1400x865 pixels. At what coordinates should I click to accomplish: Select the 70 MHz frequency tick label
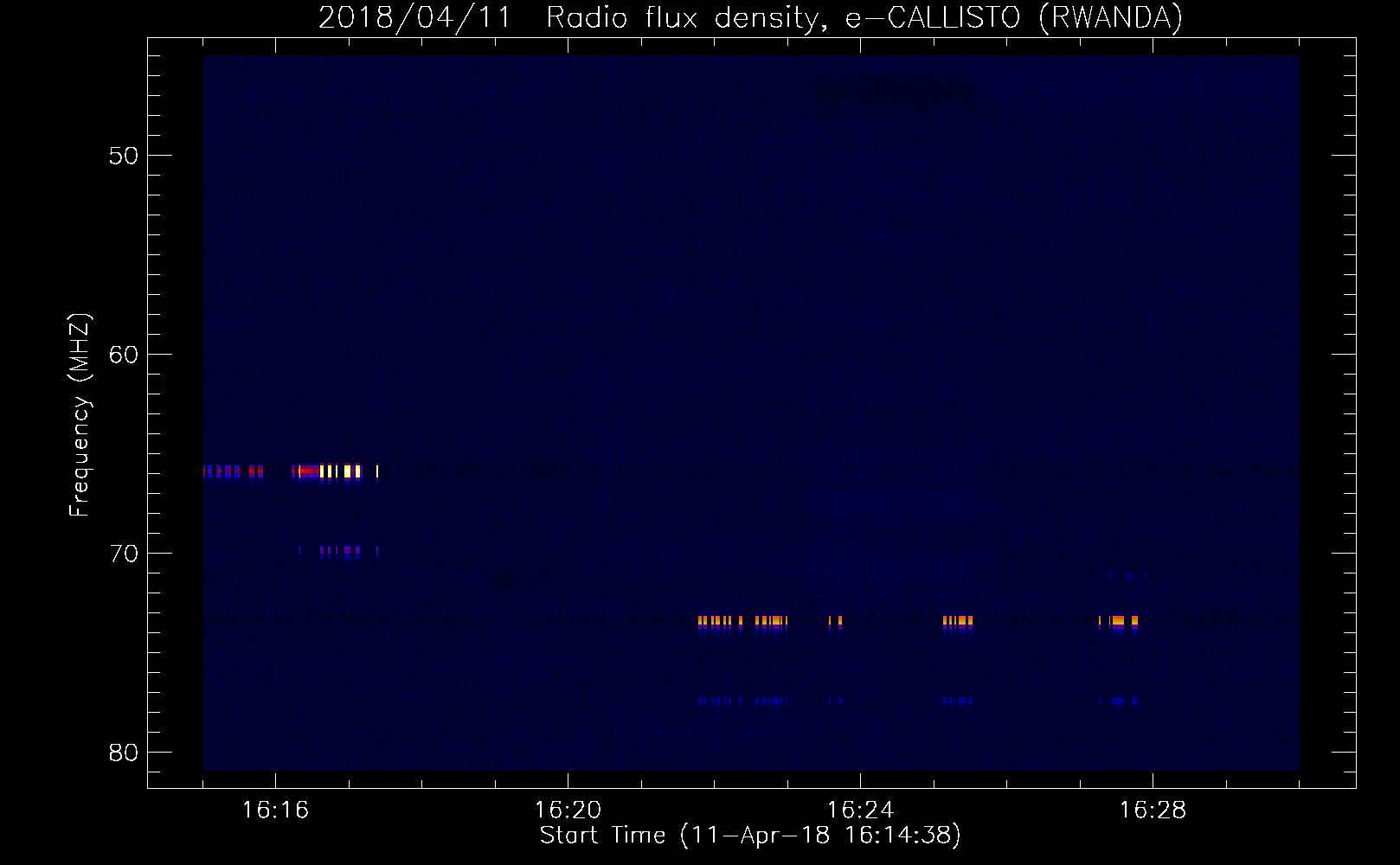[124, 554]
